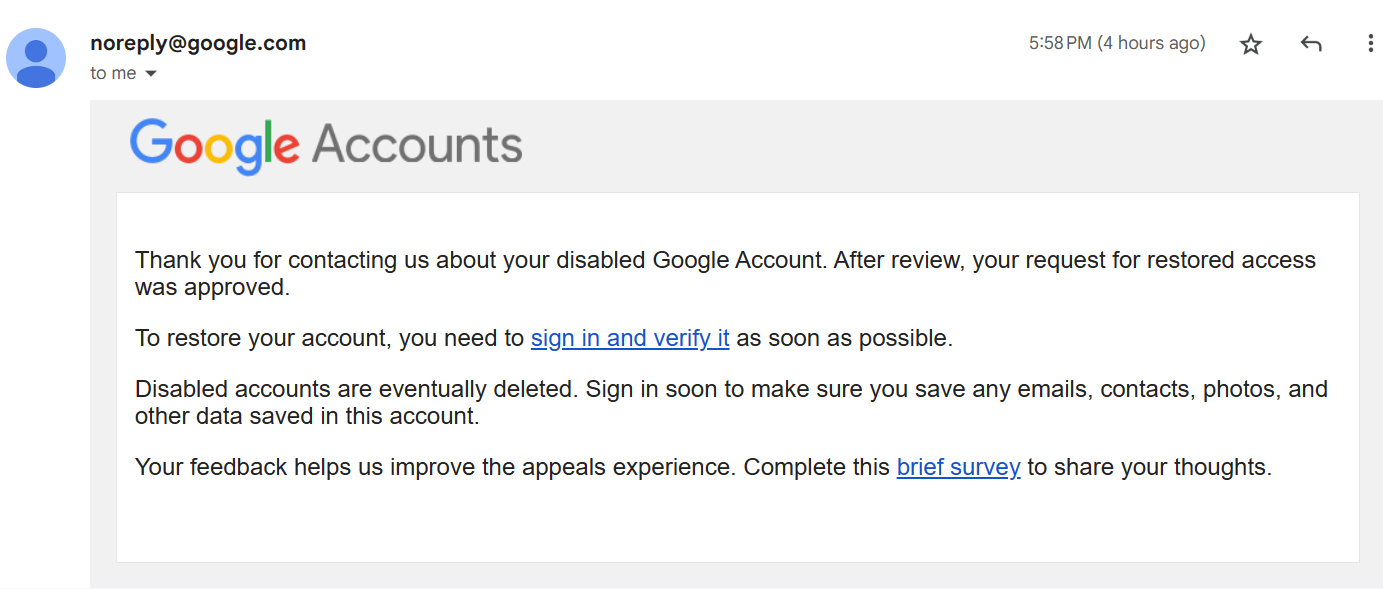Click the text "other data saved in this account."

[307, 415]
